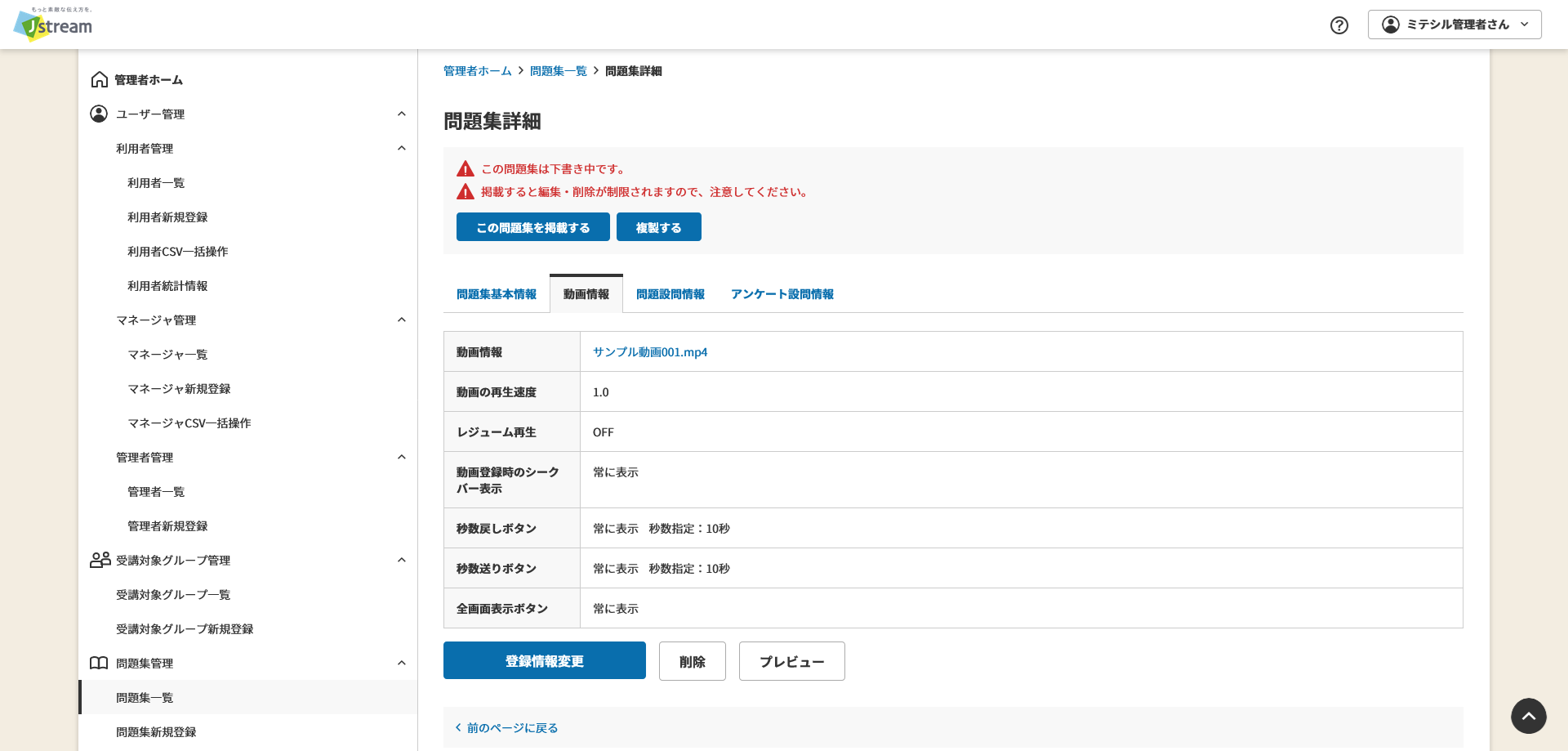Open マネージャ一覧 in sidebar
Viewport: 1568px width, 751px height.
click(x=167, y=355)
